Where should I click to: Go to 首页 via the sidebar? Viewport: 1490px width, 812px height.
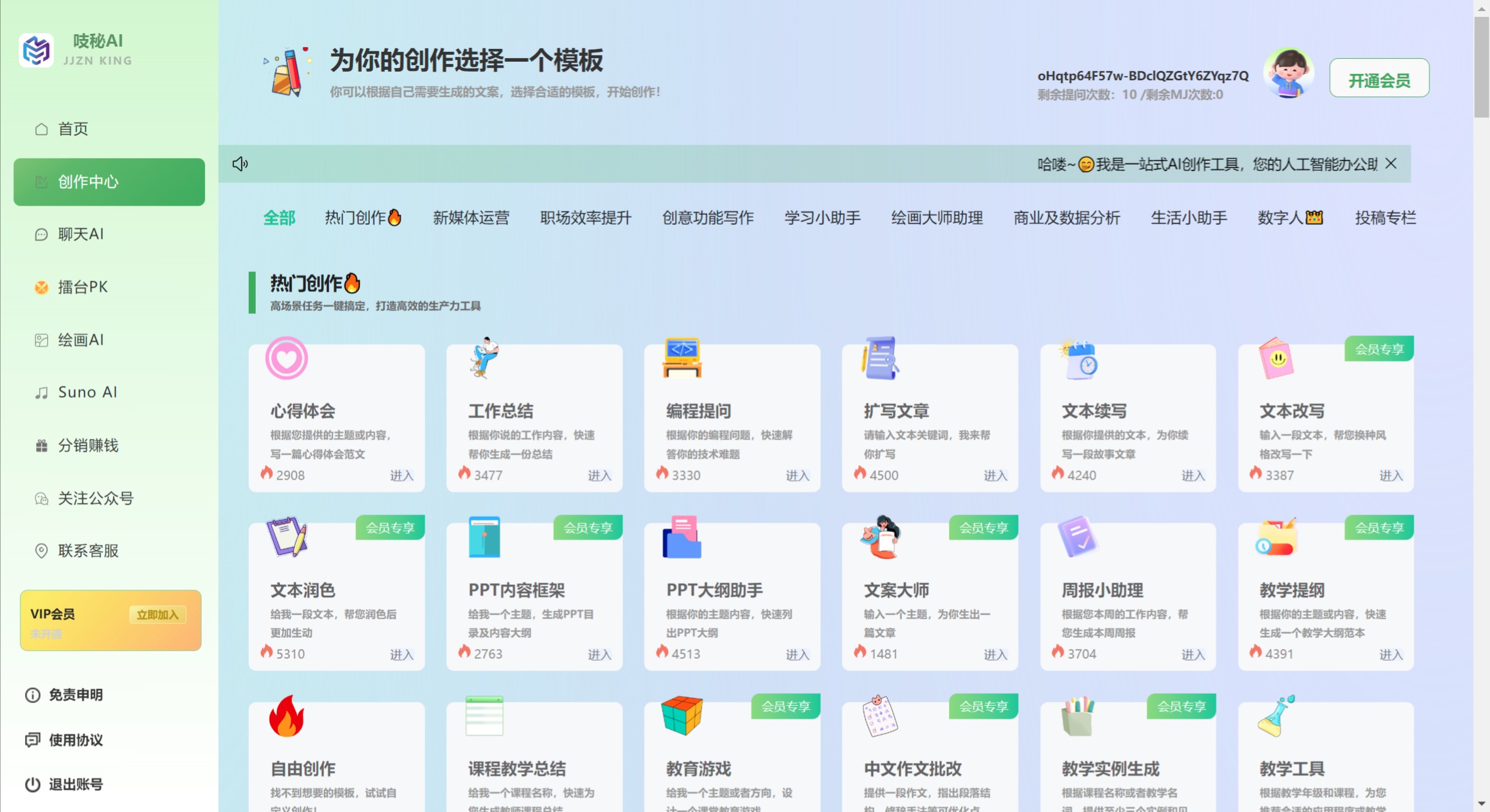(72, 129)
